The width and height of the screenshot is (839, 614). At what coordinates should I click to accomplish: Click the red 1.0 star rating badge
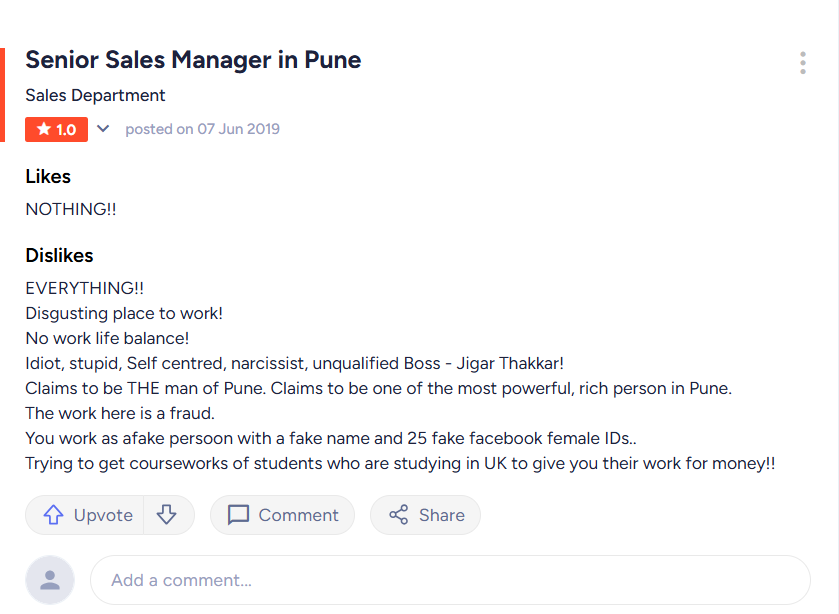[x=56, y=129]
